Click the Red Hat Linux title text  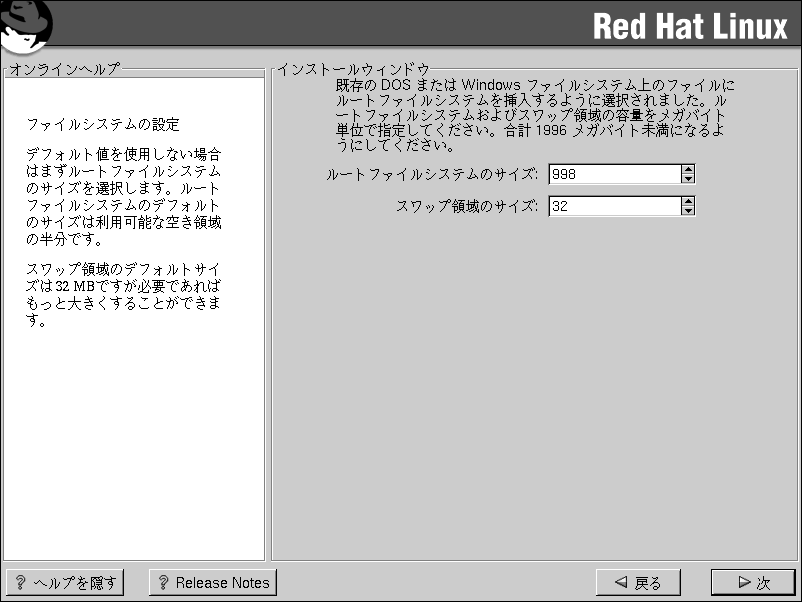(690, 27)
